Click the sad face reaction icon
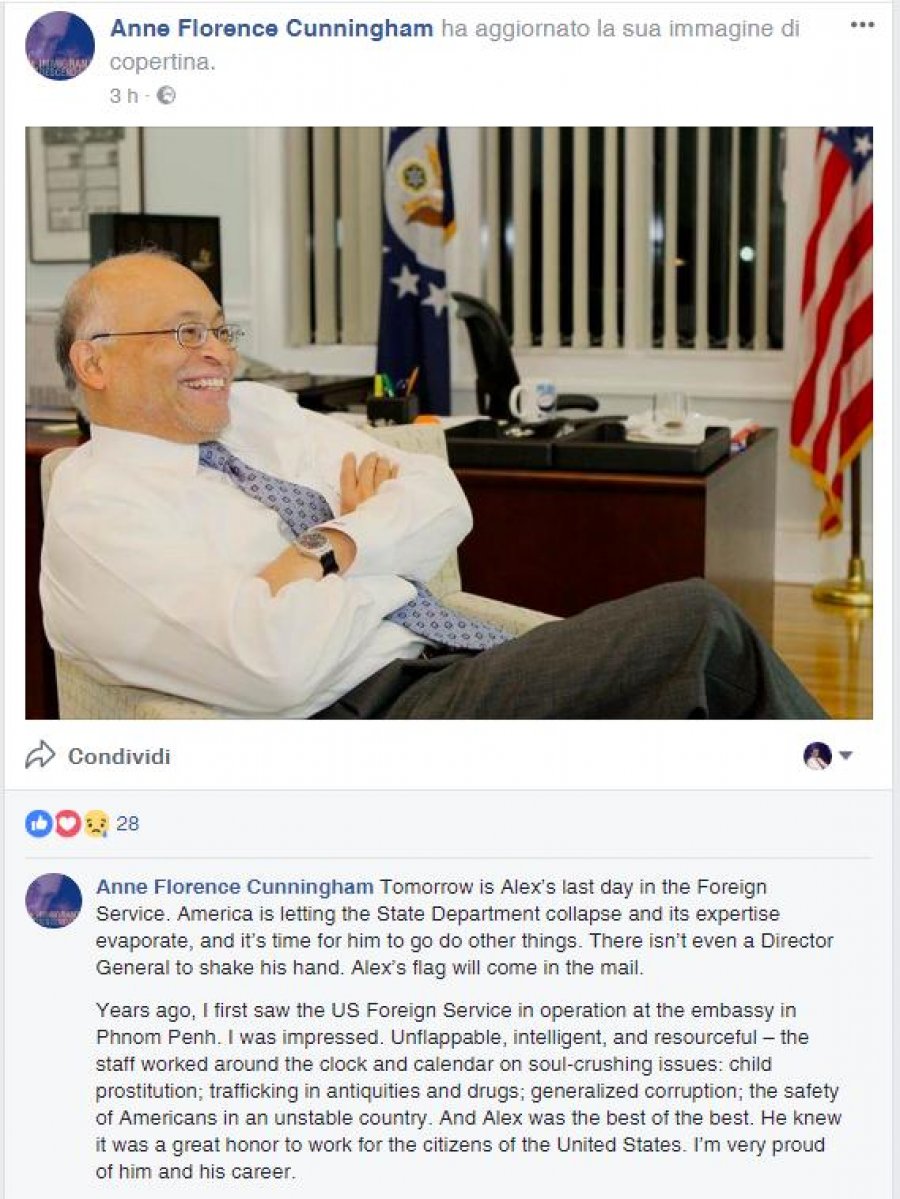900x1199 pixels. [95, 823]
